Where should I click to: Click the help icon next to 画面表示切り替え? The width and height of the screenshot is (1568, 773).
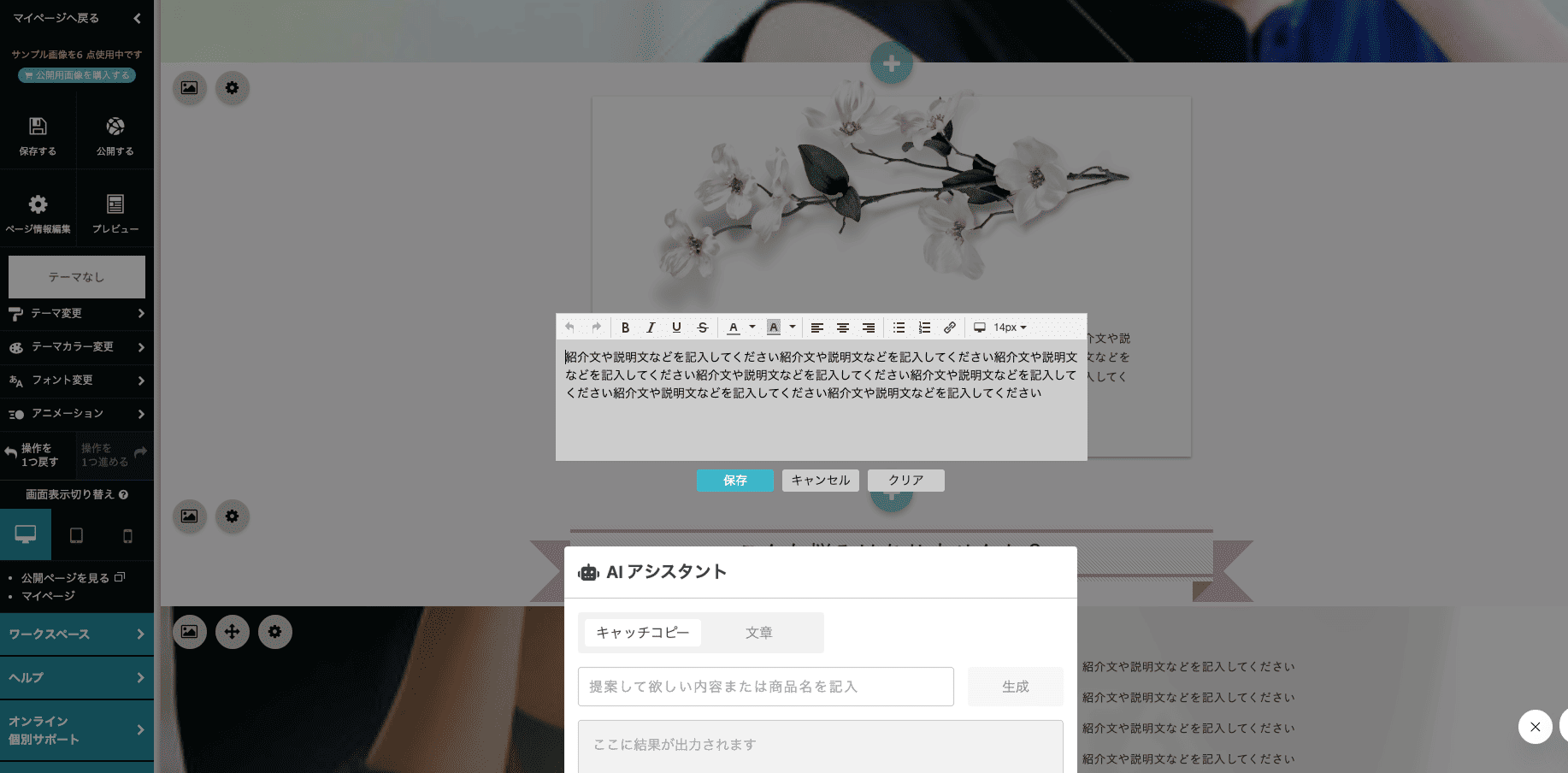coord(124,494)
